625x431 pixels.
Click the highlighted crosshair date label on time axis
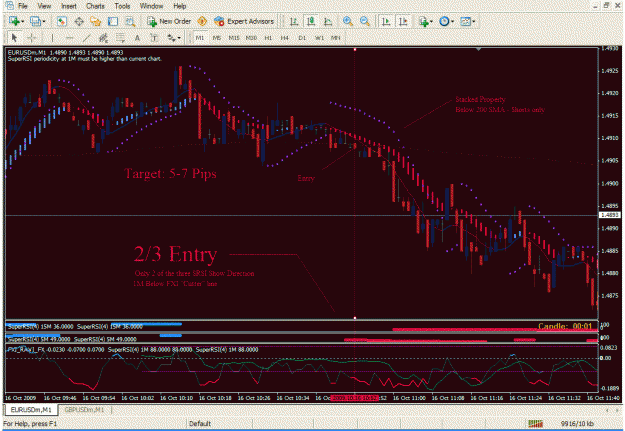pyautogui.click(x=354, y=398)
